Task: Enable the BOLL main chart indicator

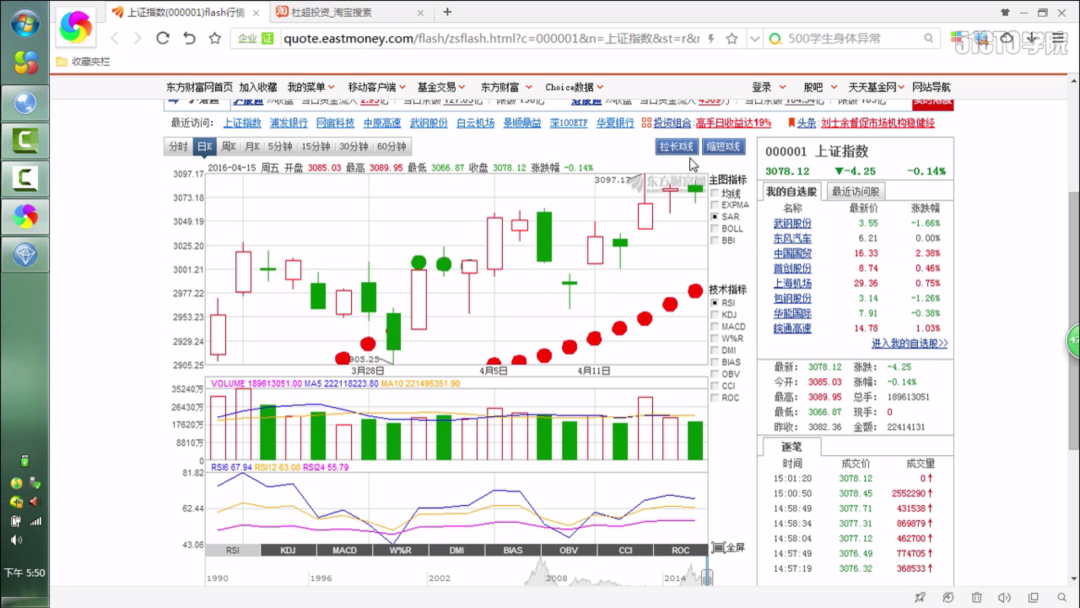Action: 715,229
